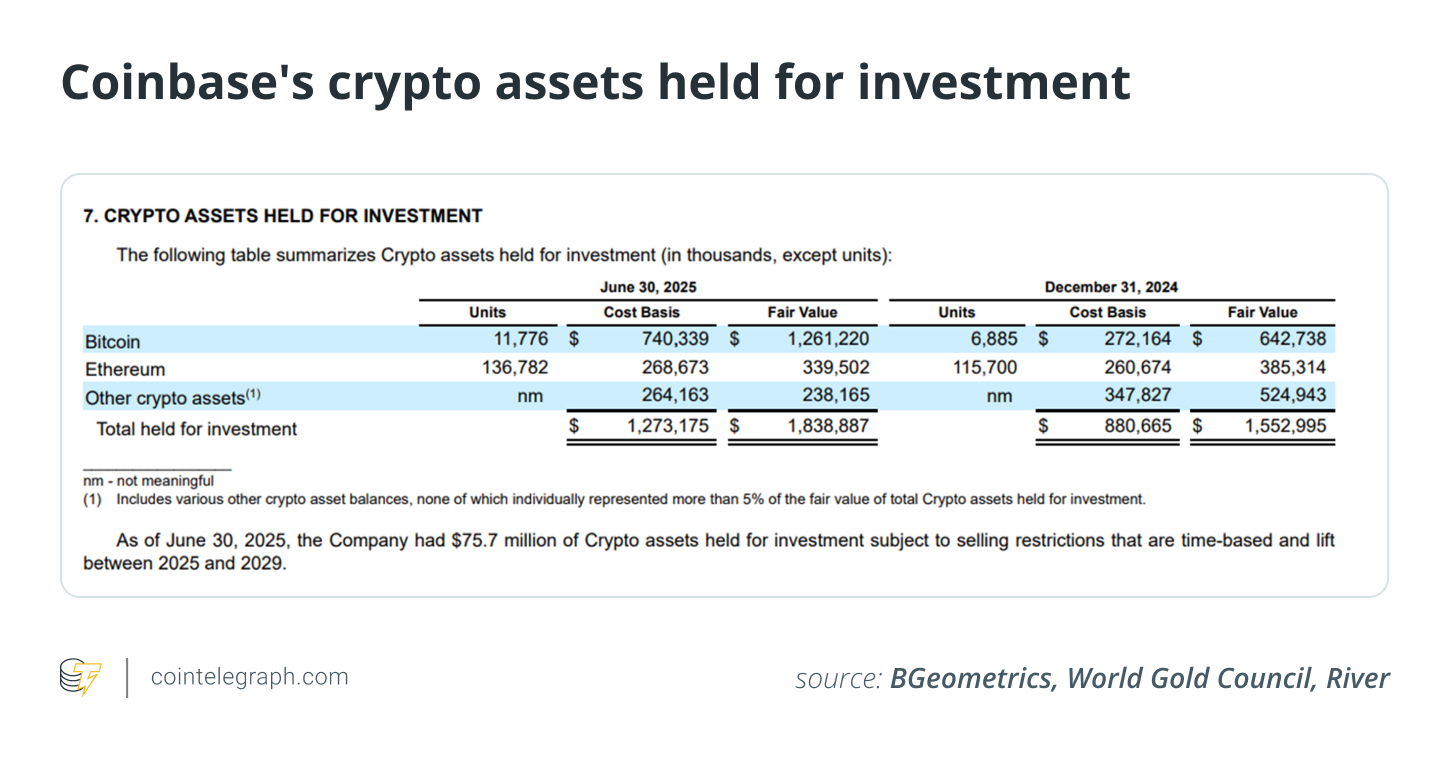Click the source text BGeometrics, World Gold Council, River
The height and width of the screenshot is (758, 1450).
(x=1138, y=679)
